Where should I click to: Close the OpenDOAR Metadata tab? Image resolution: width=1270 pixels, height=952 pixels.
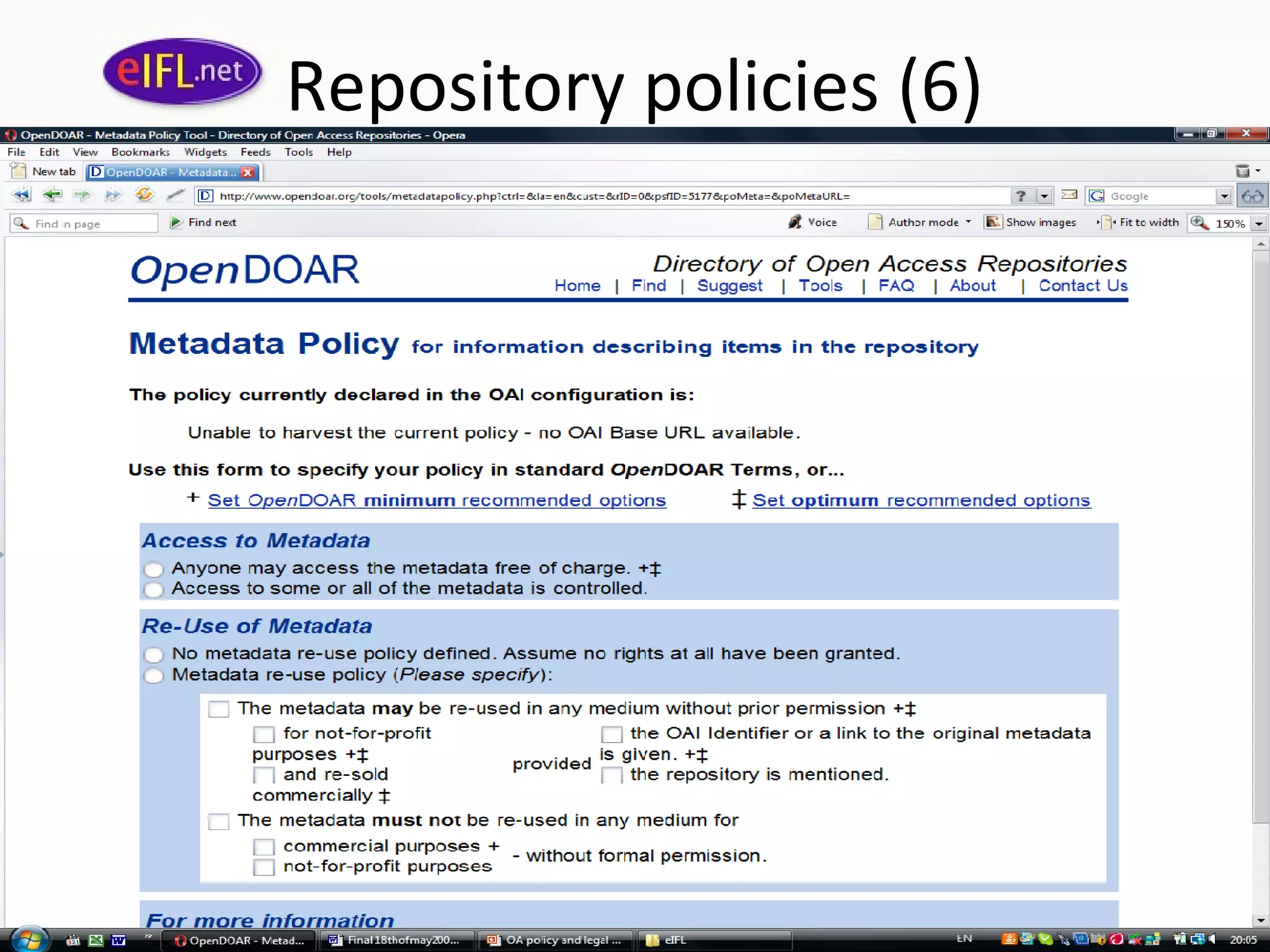point(248,172)
